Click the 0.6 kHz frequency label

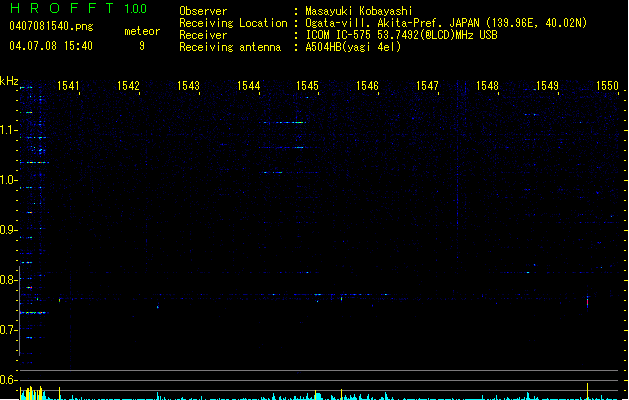(x=8, y=380)
